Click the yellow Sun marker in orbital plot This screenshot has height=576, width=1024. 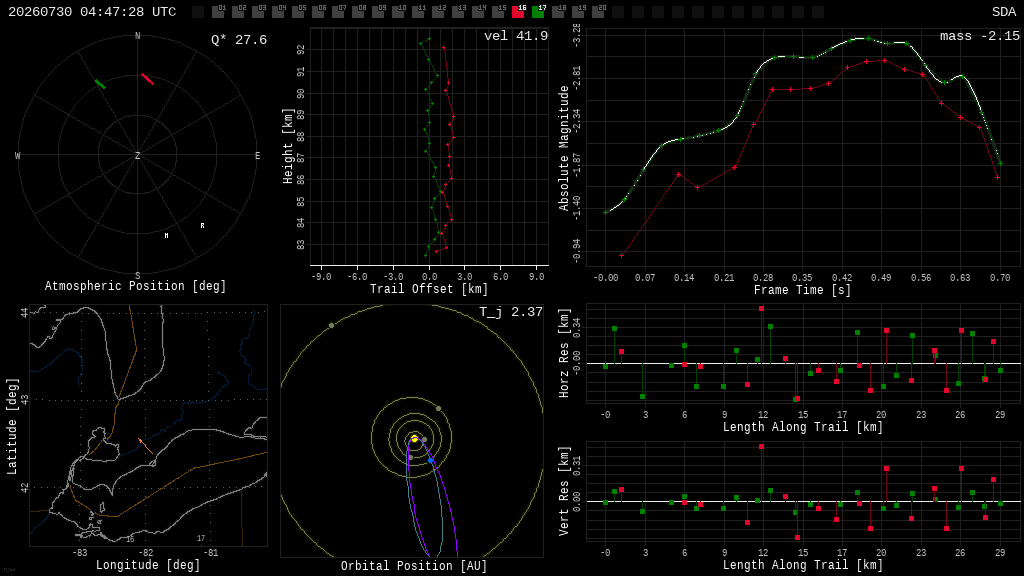(x=415, y=439)
